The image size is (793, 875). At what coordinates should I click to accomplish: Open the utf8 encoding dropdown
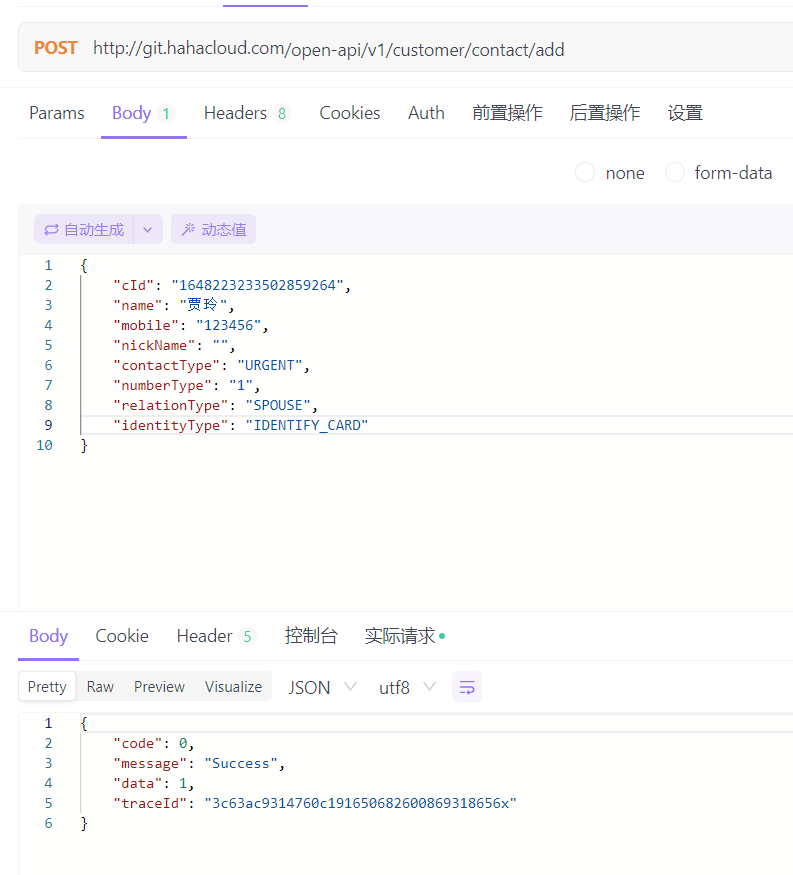407,687
